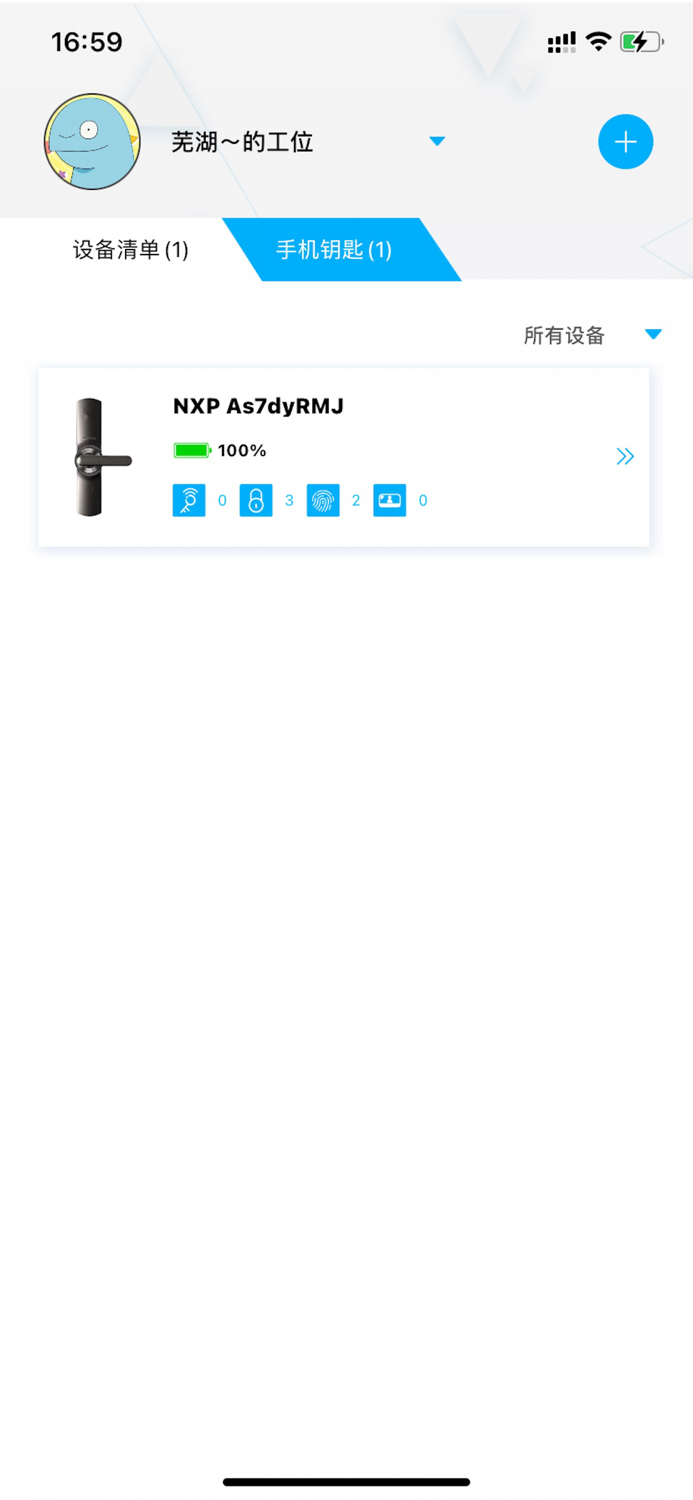Expand the location dropdown arrow beside 芜湖~的工位
This screenshot has width=693, height=1500.
click(437, 141)
